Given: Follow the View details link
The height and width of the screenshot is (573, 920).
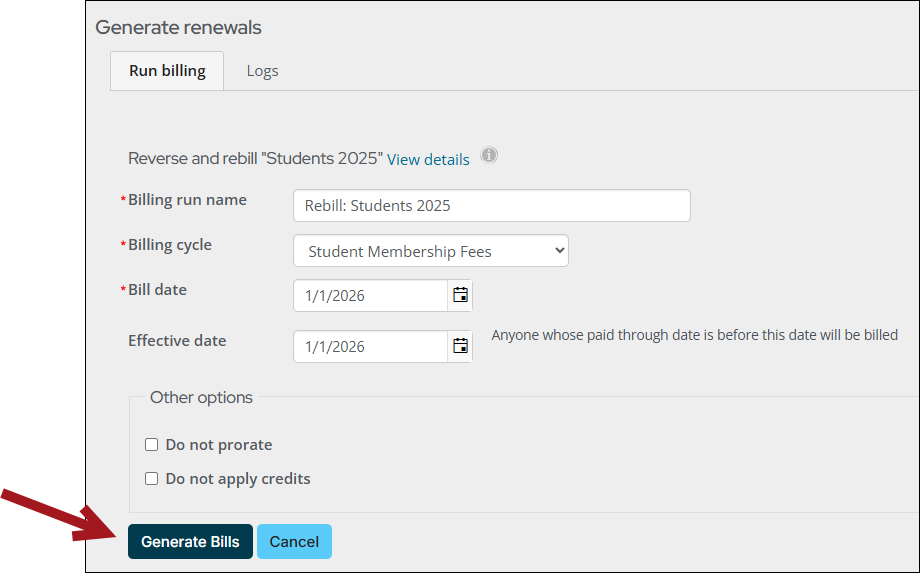Looking at the screenshot, I should [x=428, y=159].
